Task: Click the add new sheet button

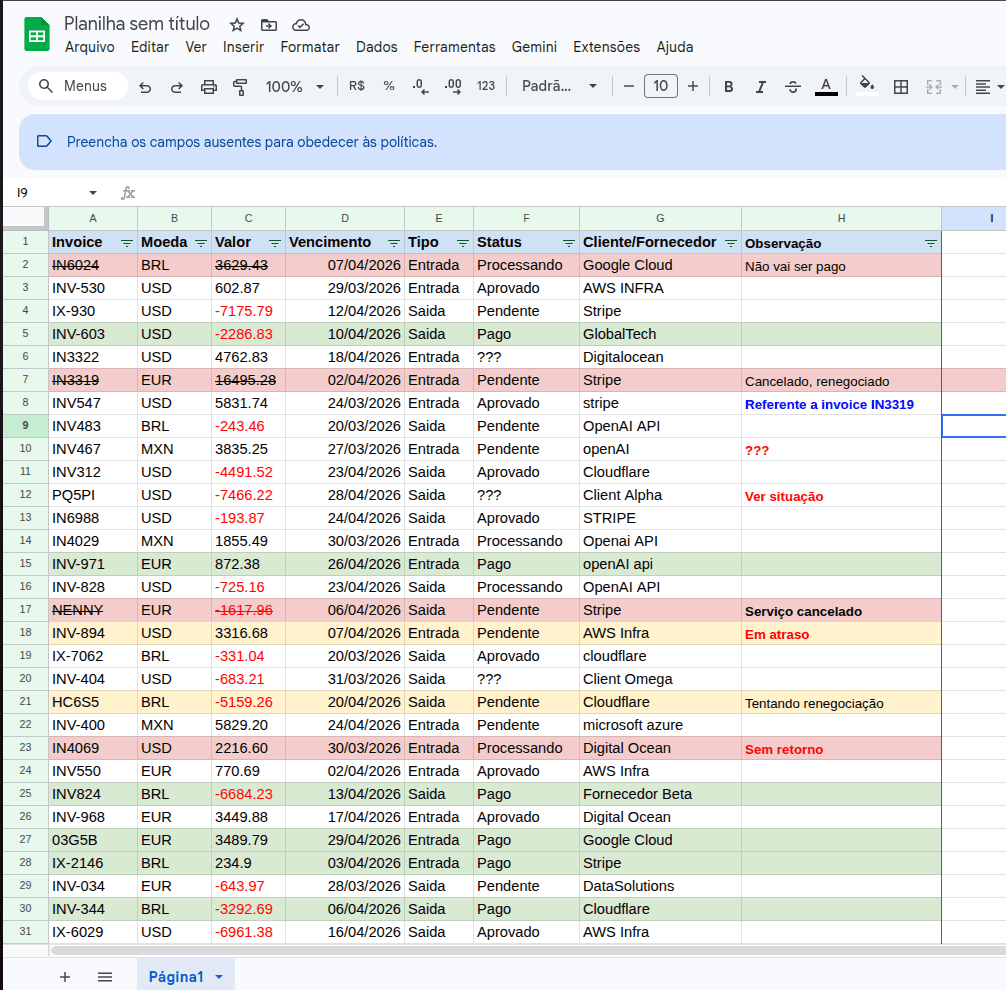Action: [x=65, y=977]
